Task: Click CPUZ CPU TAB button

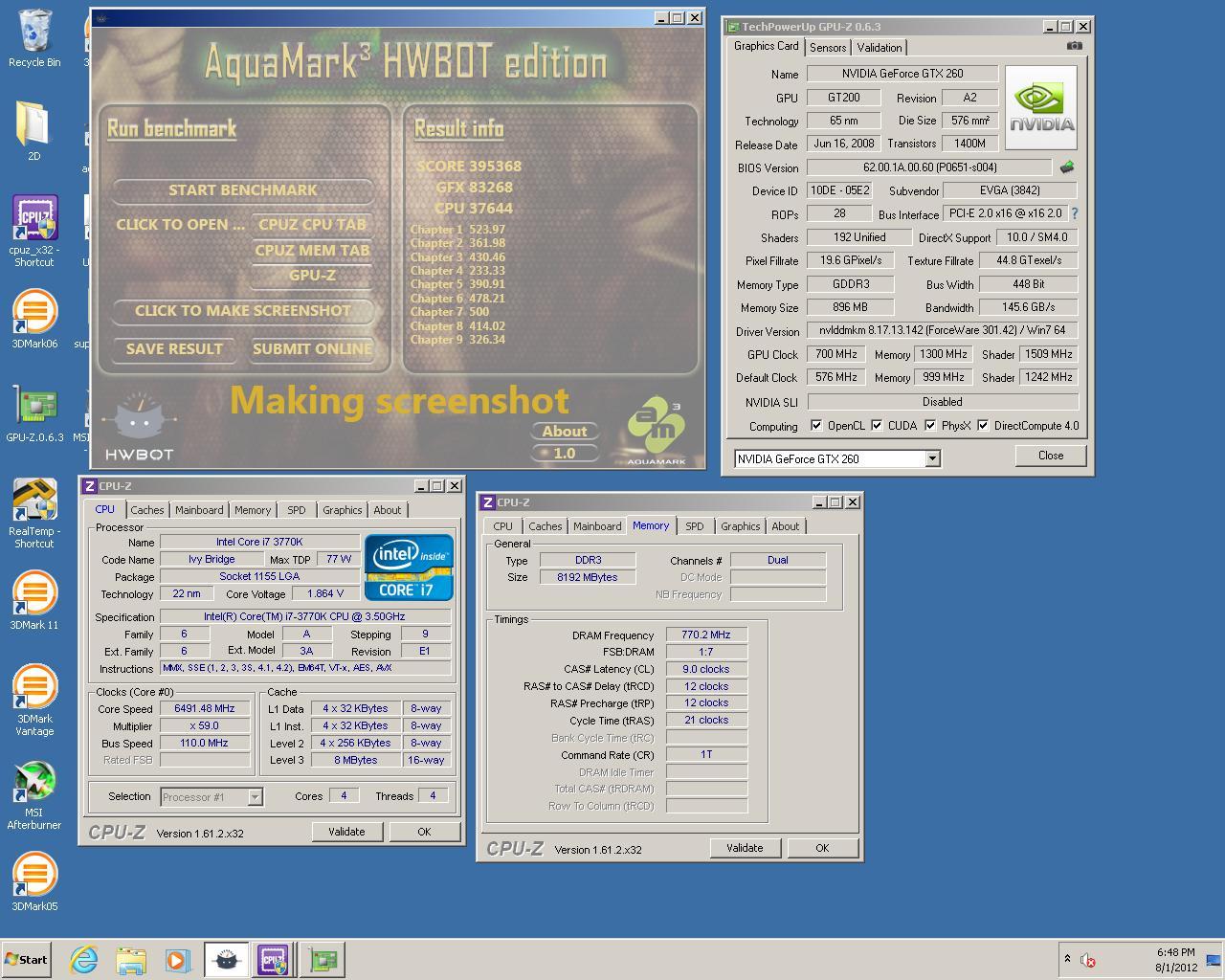Action: 312,224
